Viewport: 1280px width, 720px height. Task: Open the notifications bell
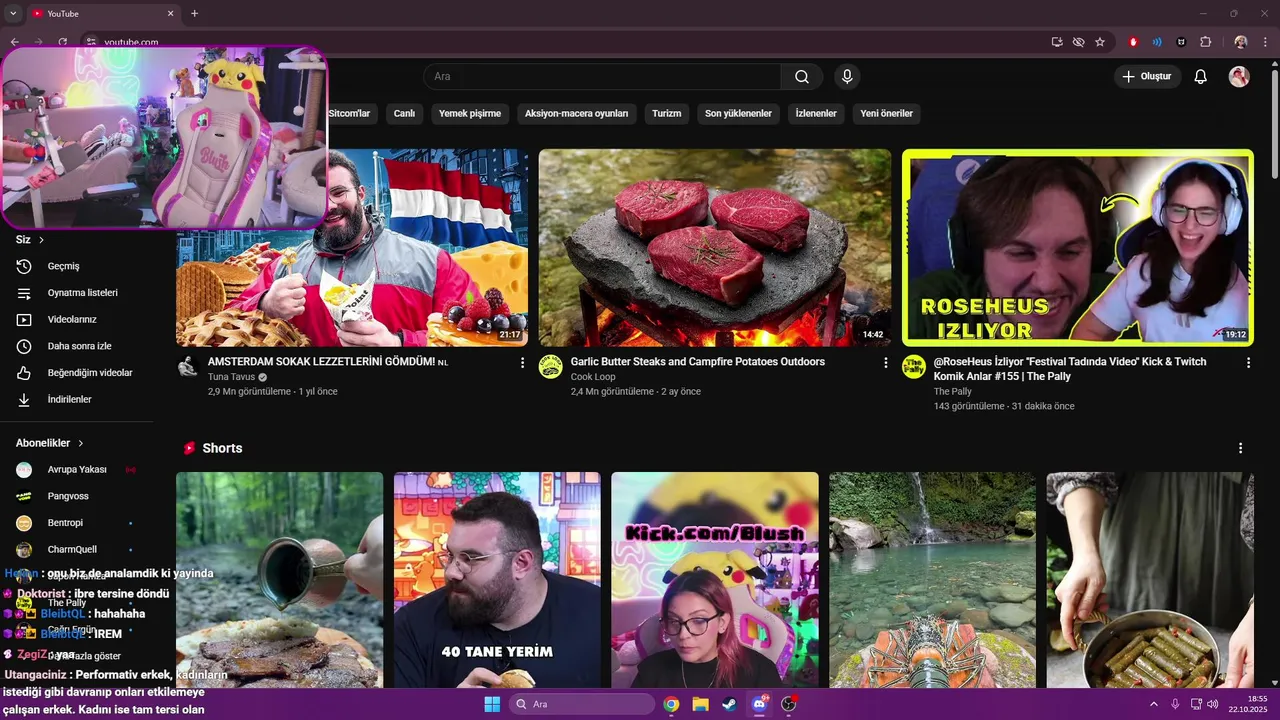pyautogui.click(x=1201, y=77)
